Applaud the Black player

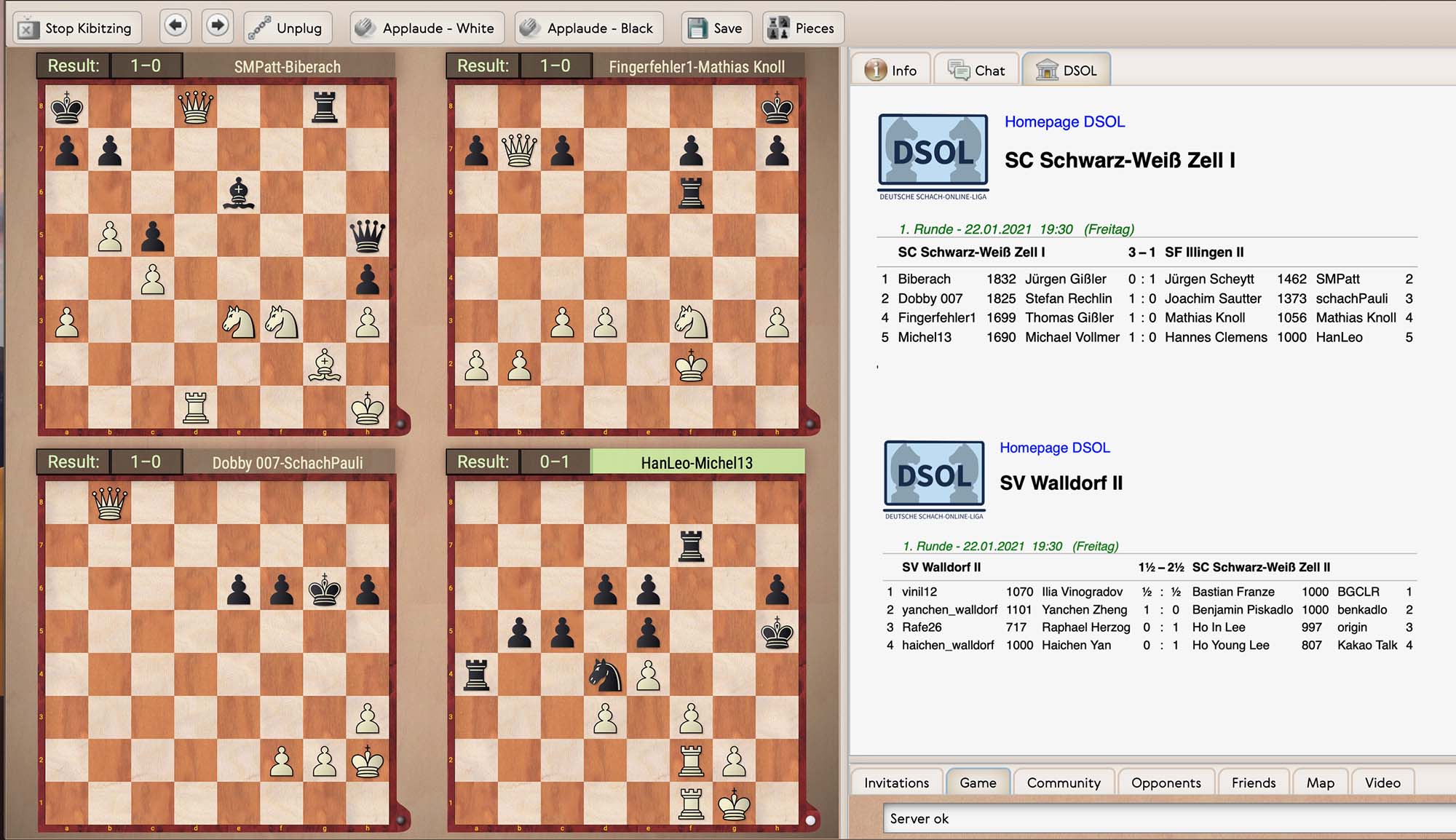coord(588,28)
